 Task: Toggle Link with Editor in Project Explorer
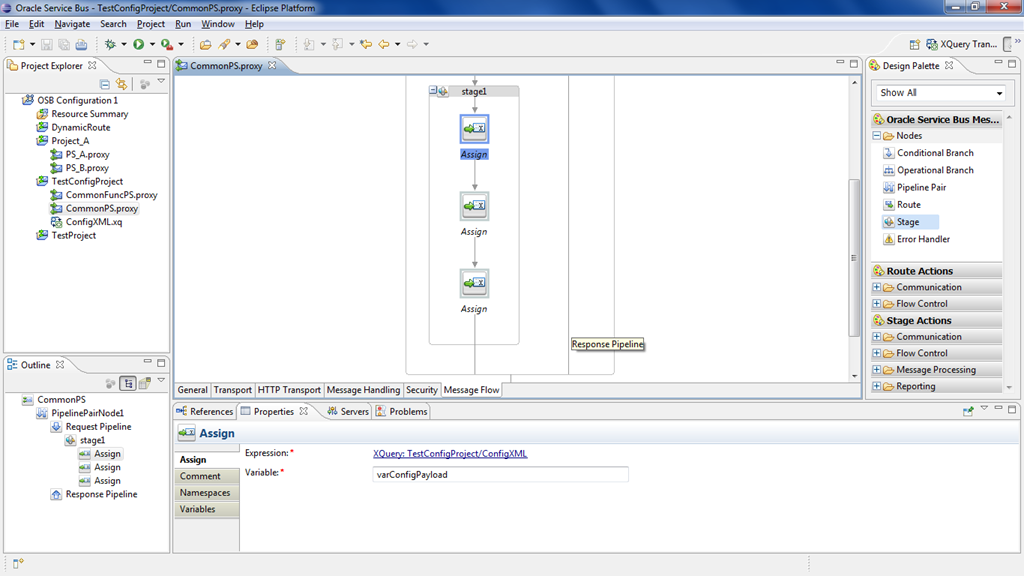tap(121, 84)
